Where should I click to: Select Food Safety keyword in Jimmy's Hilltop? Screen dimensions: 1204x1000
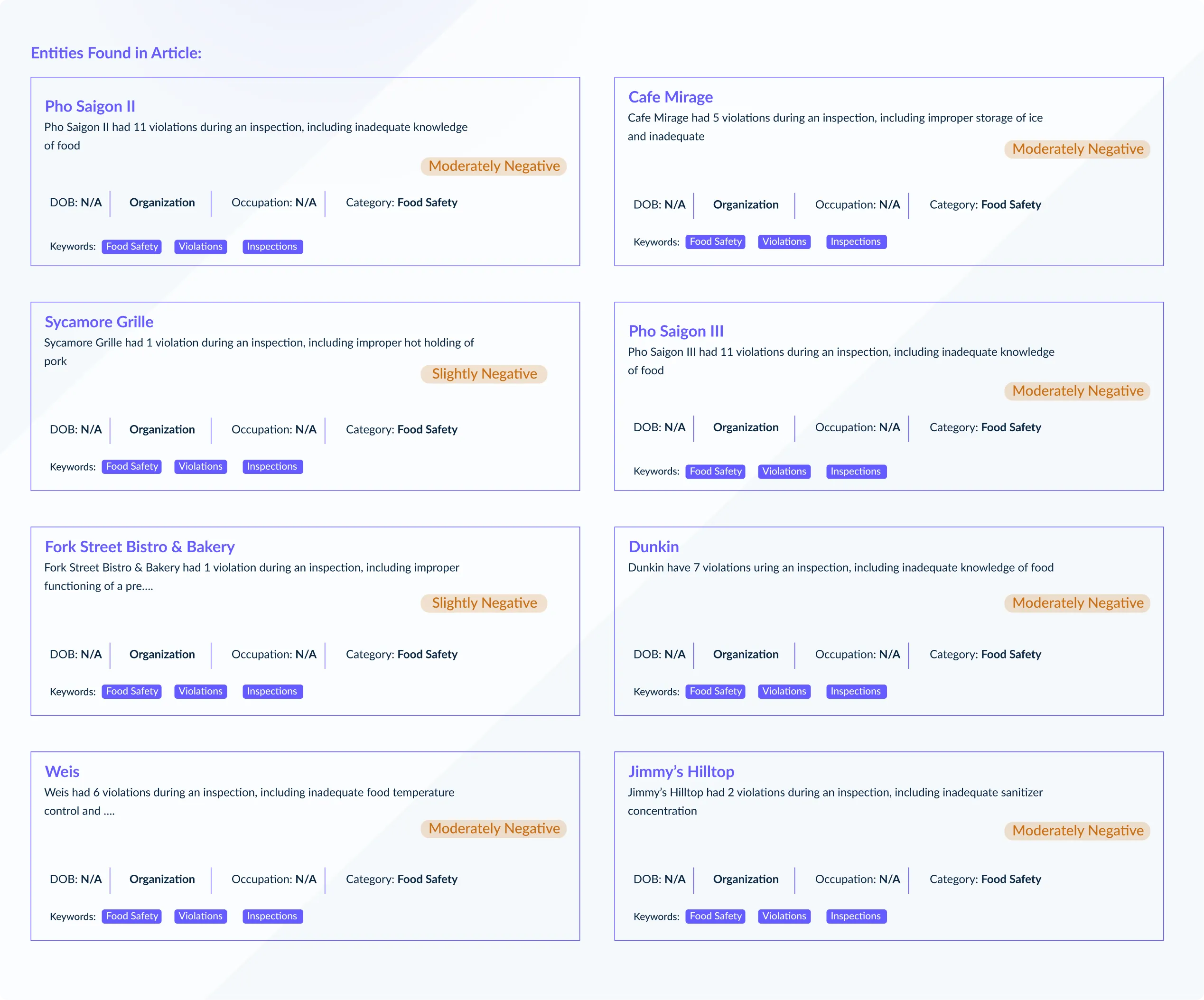tap(716, 917)
